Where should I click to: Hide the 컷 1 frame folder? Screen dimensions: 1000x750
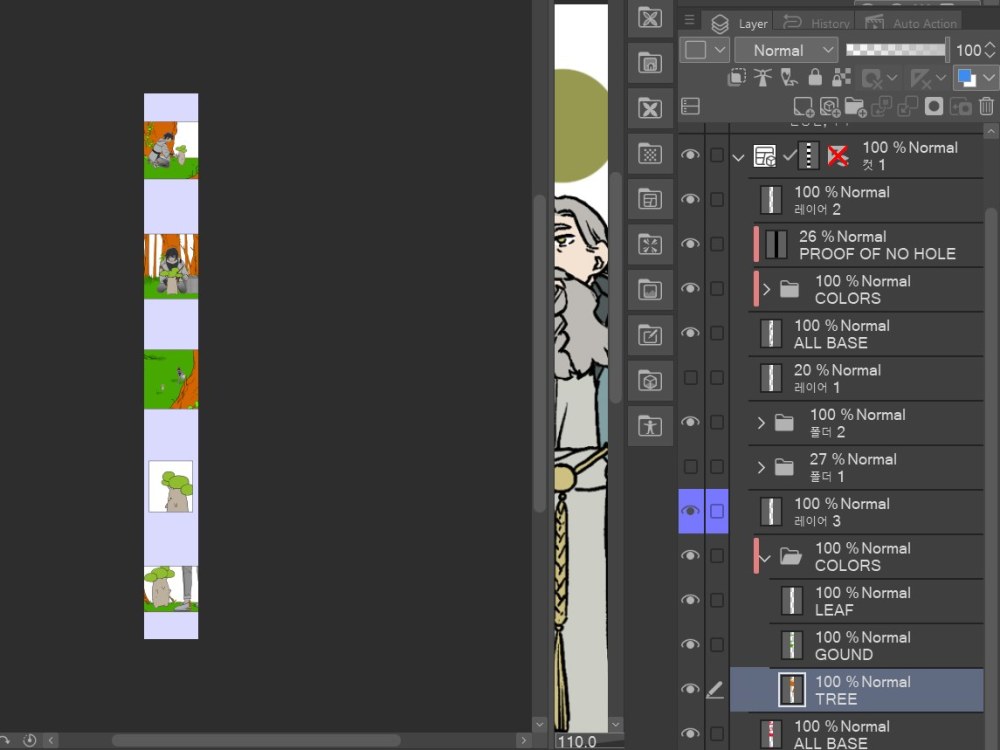point(690,154)
